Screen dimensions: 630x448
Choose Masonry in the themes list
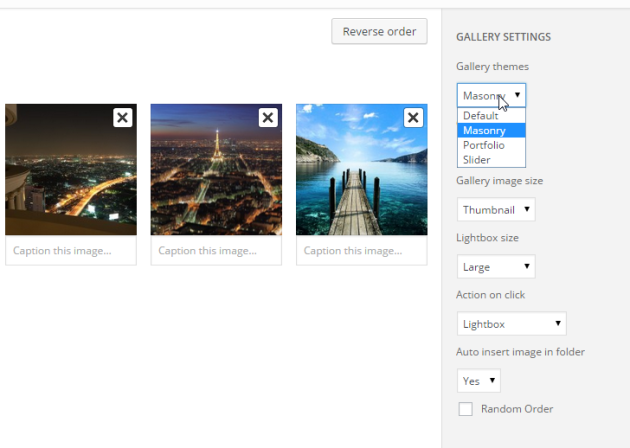tap(491, 131)
